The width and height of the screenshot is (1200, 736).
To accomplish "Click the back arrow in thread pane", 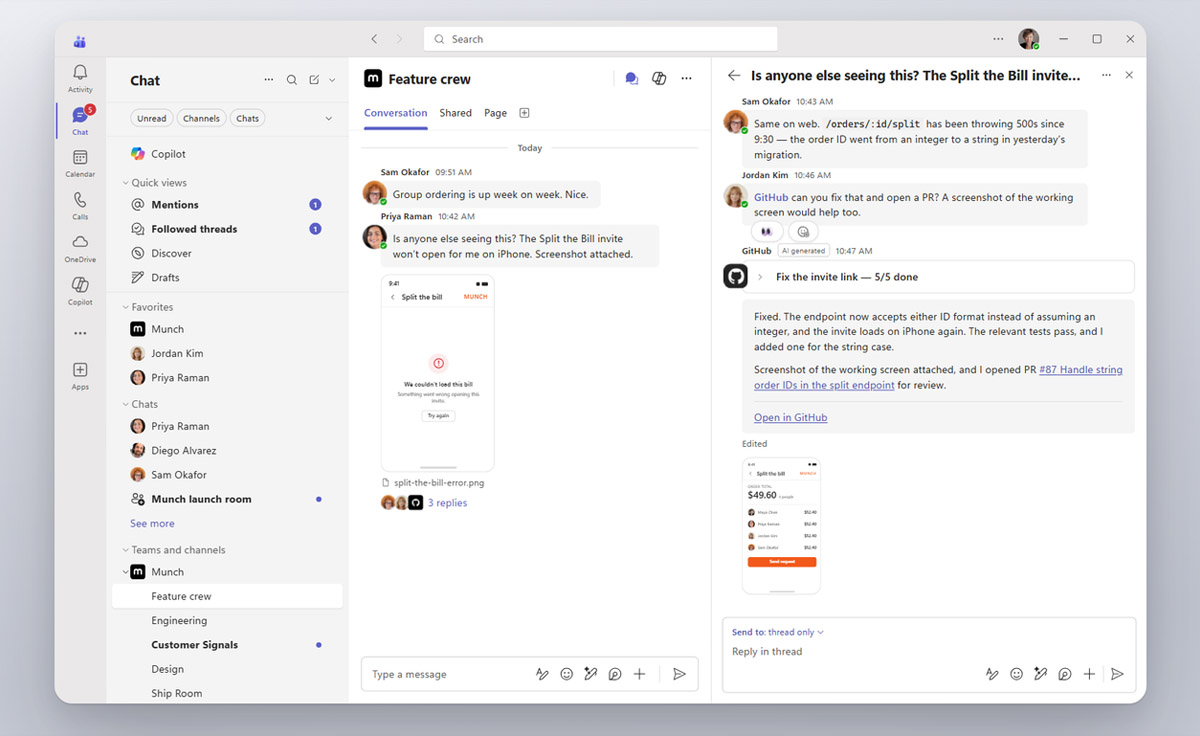I will 734,75.
